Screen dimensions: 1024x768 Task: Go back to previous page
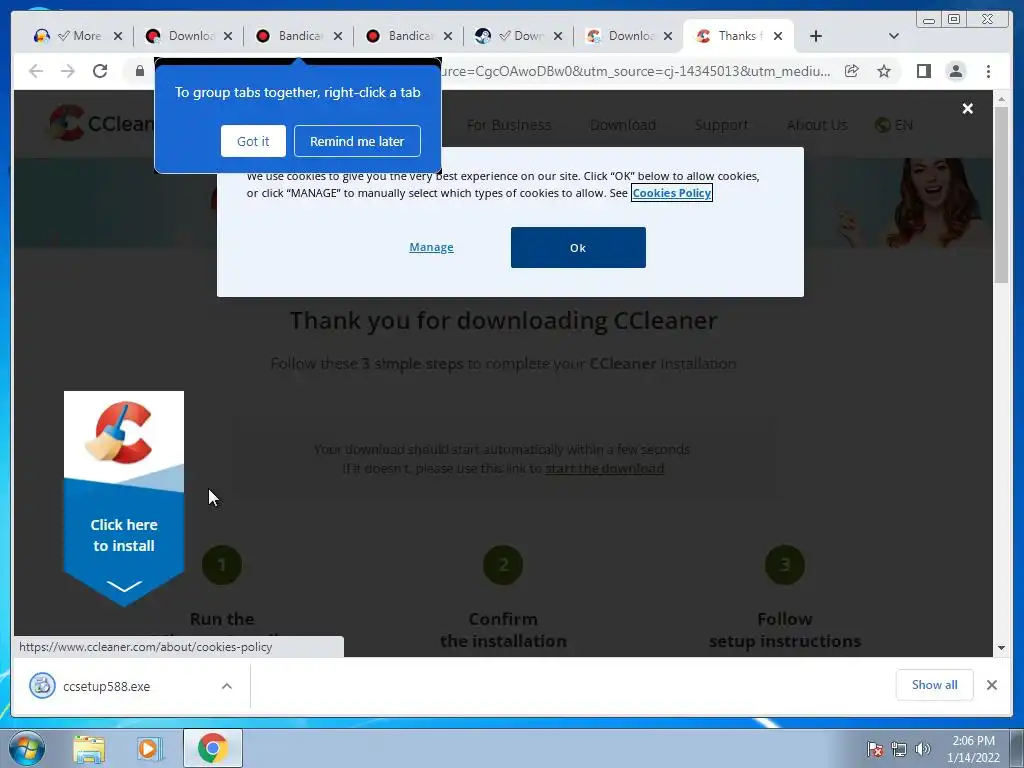[36, 71]
